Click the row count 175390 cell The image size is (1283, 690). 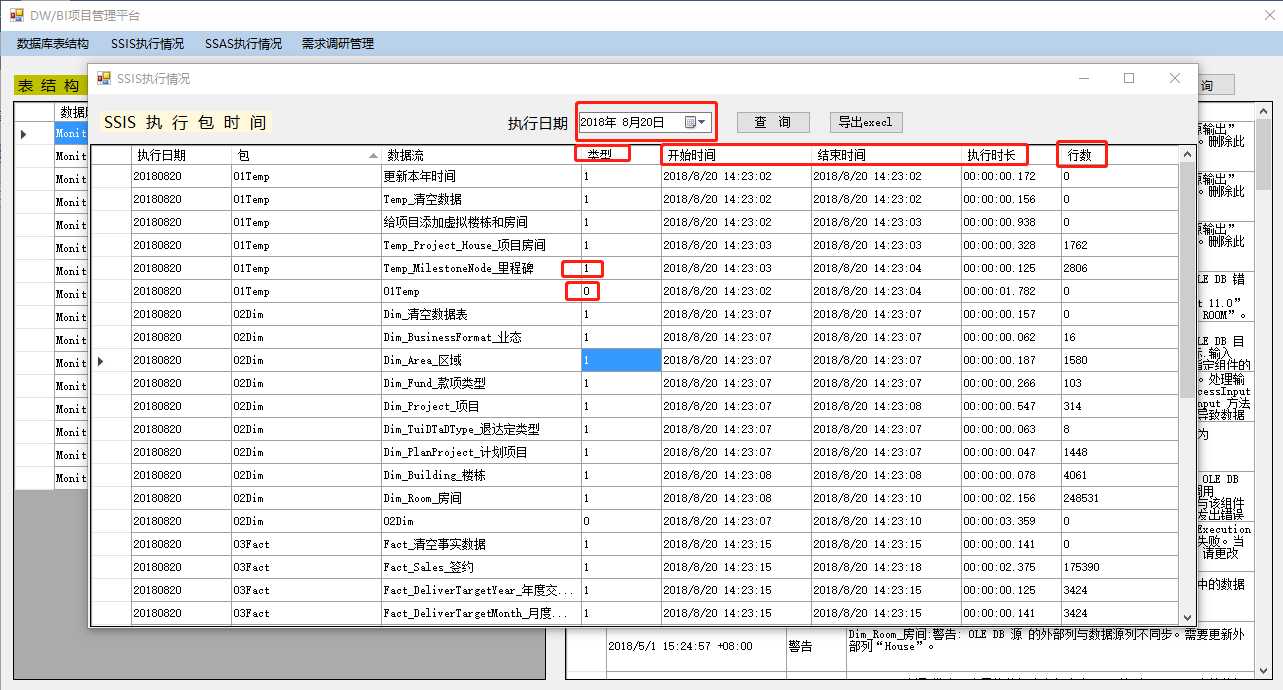coord(1120,567)
